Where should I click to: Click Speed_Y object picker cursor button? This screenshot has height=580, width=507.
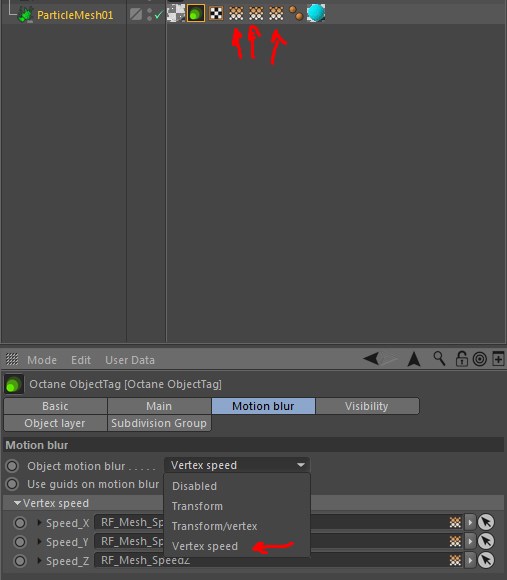pos(486,541)
